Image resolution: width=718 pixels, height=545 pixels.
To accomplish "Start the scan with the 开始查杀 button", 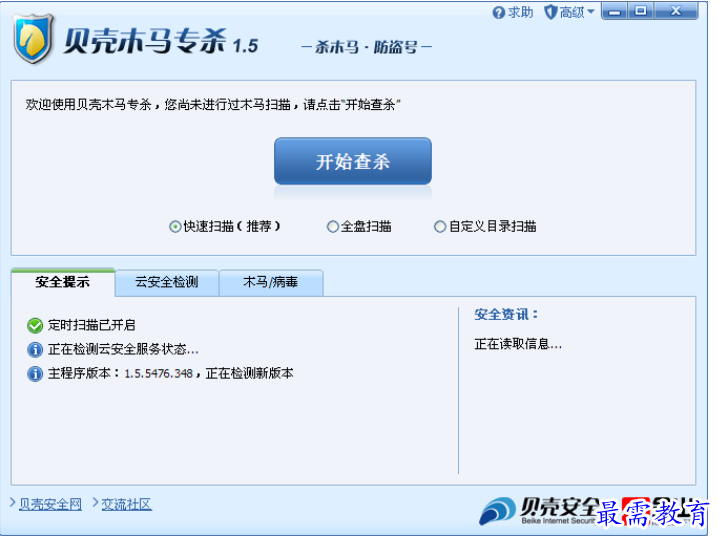I will pyautogui.click(x=353, y=161).
